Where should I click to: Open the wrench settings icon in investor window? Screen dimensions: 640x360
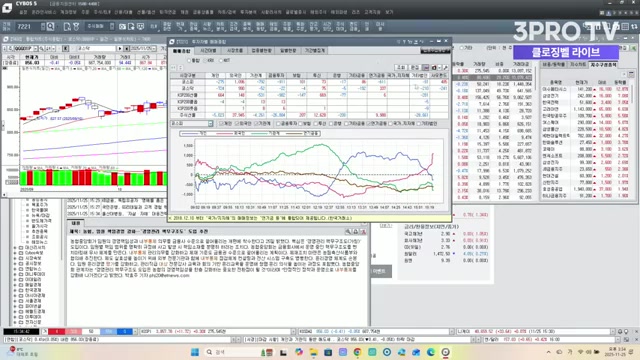pyautogui.click(x=445, y=67)
